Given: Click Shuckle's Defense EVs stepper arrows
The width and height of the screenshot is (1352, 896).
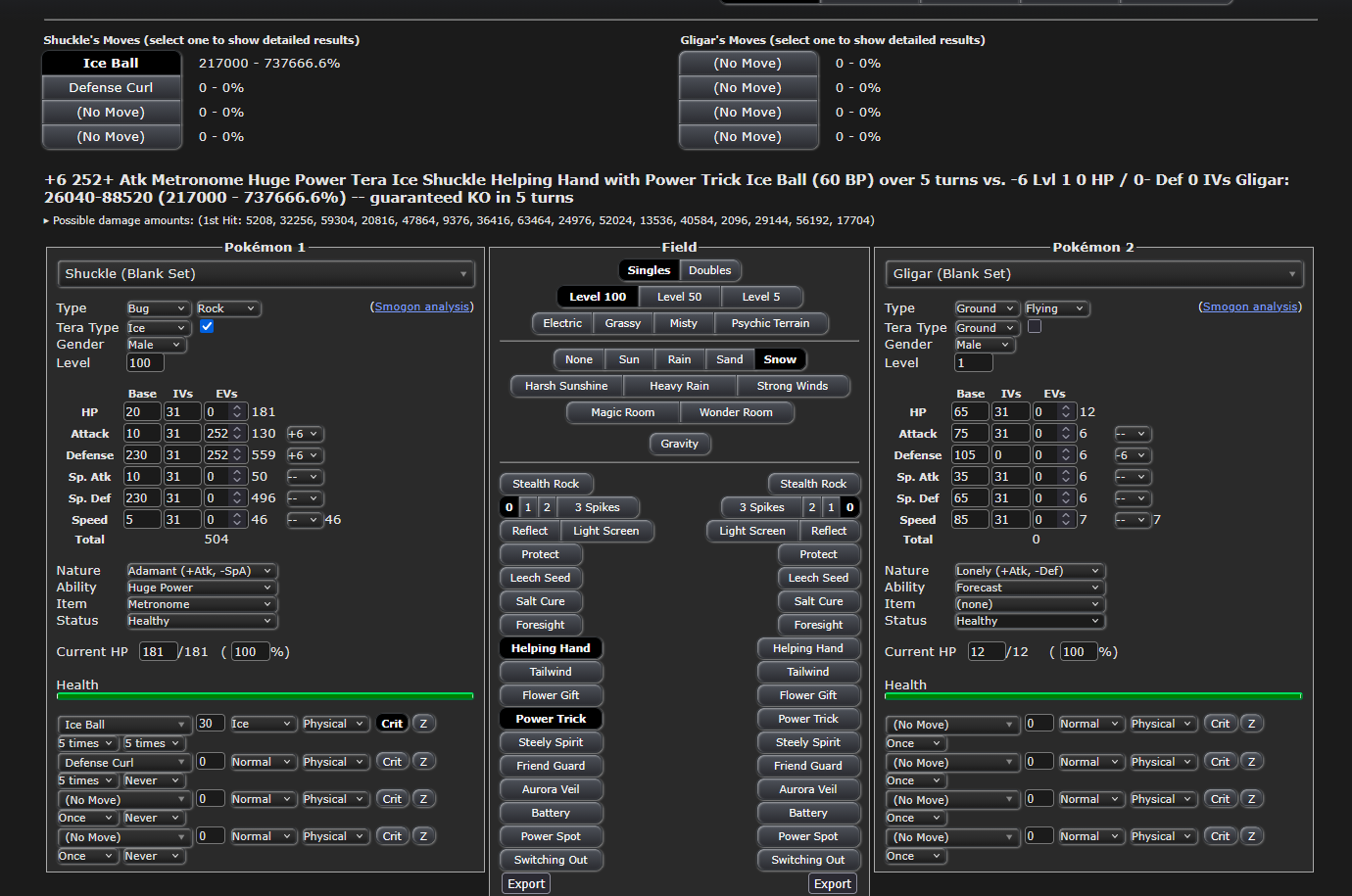Looking at the screenshot, I should [x=237, y=455].
